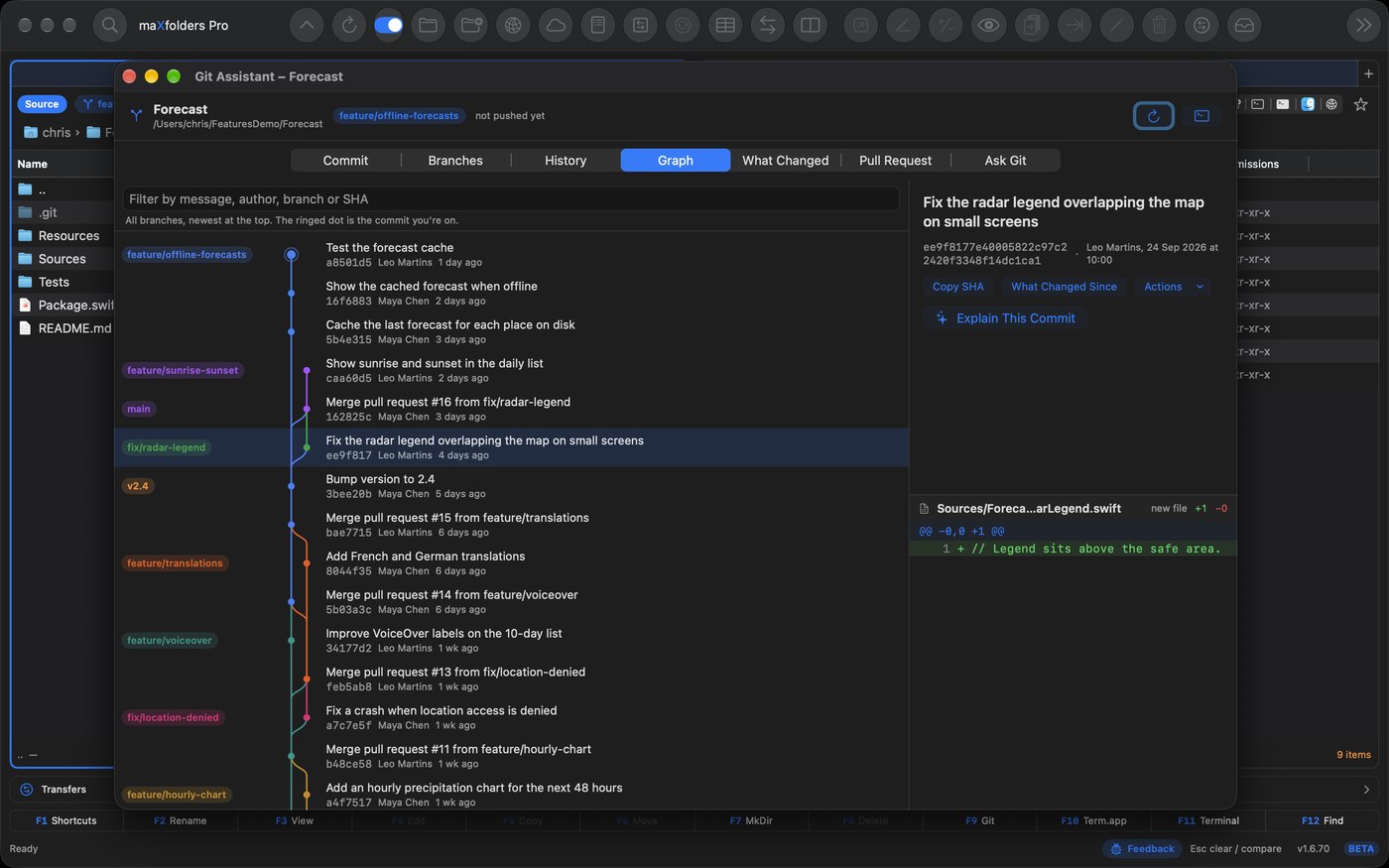Select the Add French and German translations commit
This screenshot has width=1389, height=868.
(511, 563)
